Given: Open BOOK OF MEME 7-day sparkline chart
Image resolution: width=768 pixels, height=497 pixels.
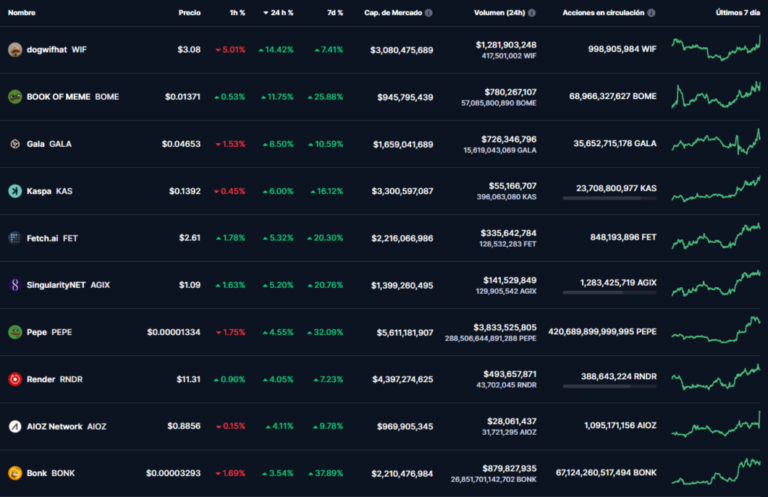Looking at the screenshot, I should pyautogui.click(x=716, y=95).
